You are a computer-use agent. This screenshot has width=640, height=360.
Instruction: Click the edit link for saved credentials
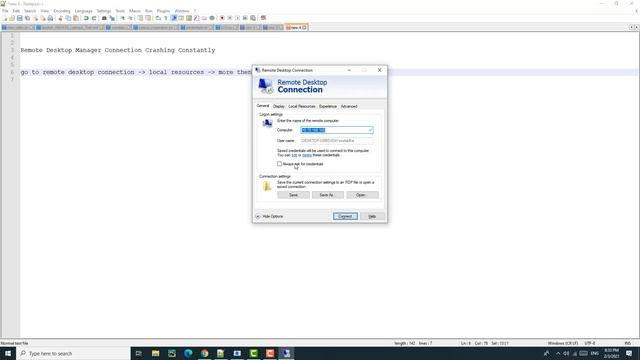[294, 155]
